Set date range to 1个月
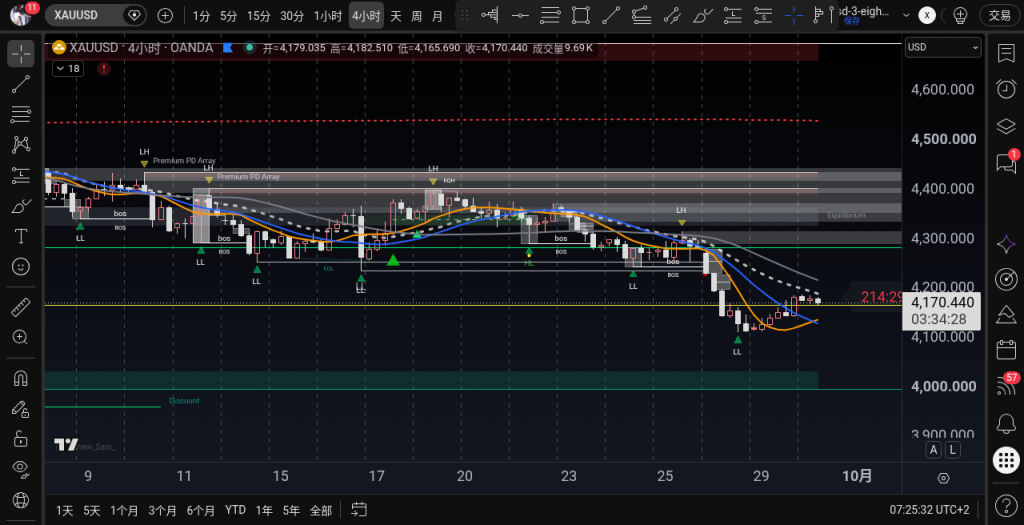 pyautogui.click(x=124, y=510)
